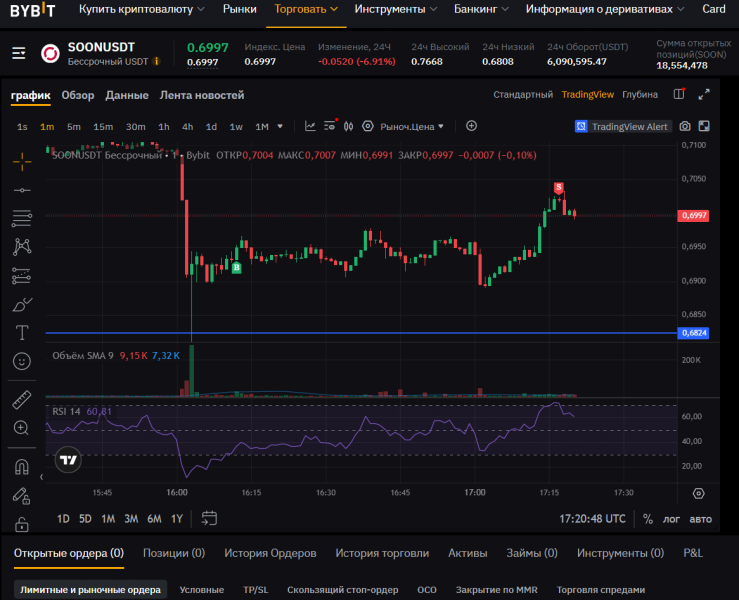Open the Рыноч.Цена price type dropdown
Image resolution: width=739 pixels, height=600 pixels.
pyautogui.click(x=412, y=126)
